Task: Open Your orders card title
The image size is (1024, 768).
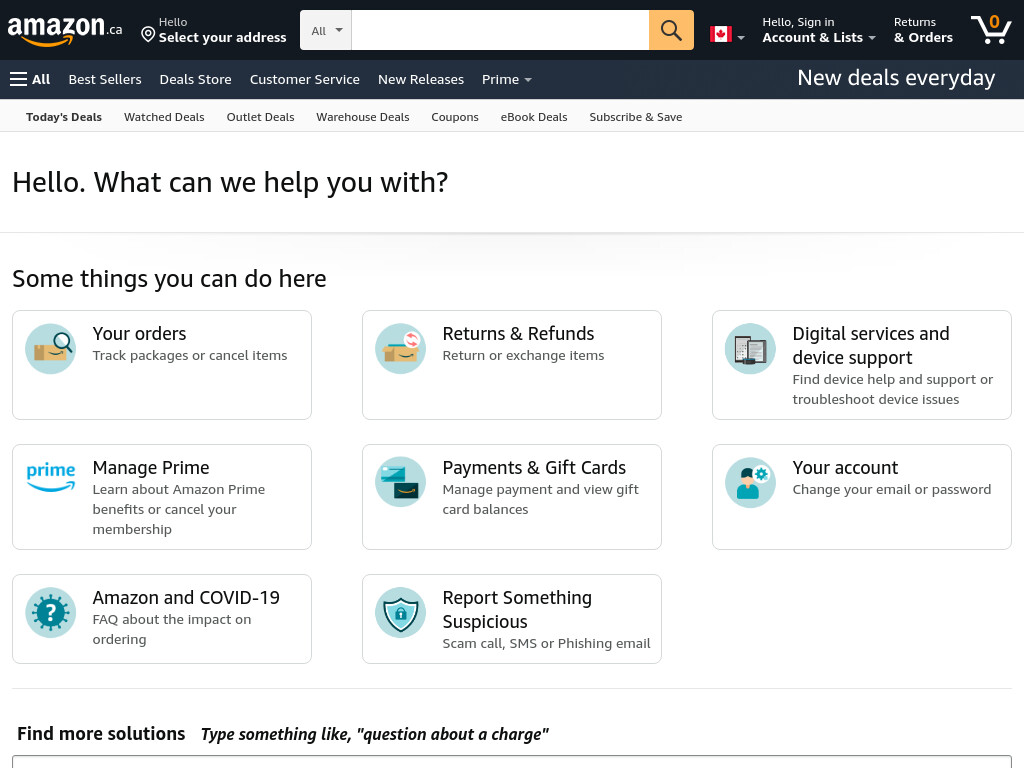Action: pyautogui.click(x=139, y=334)
